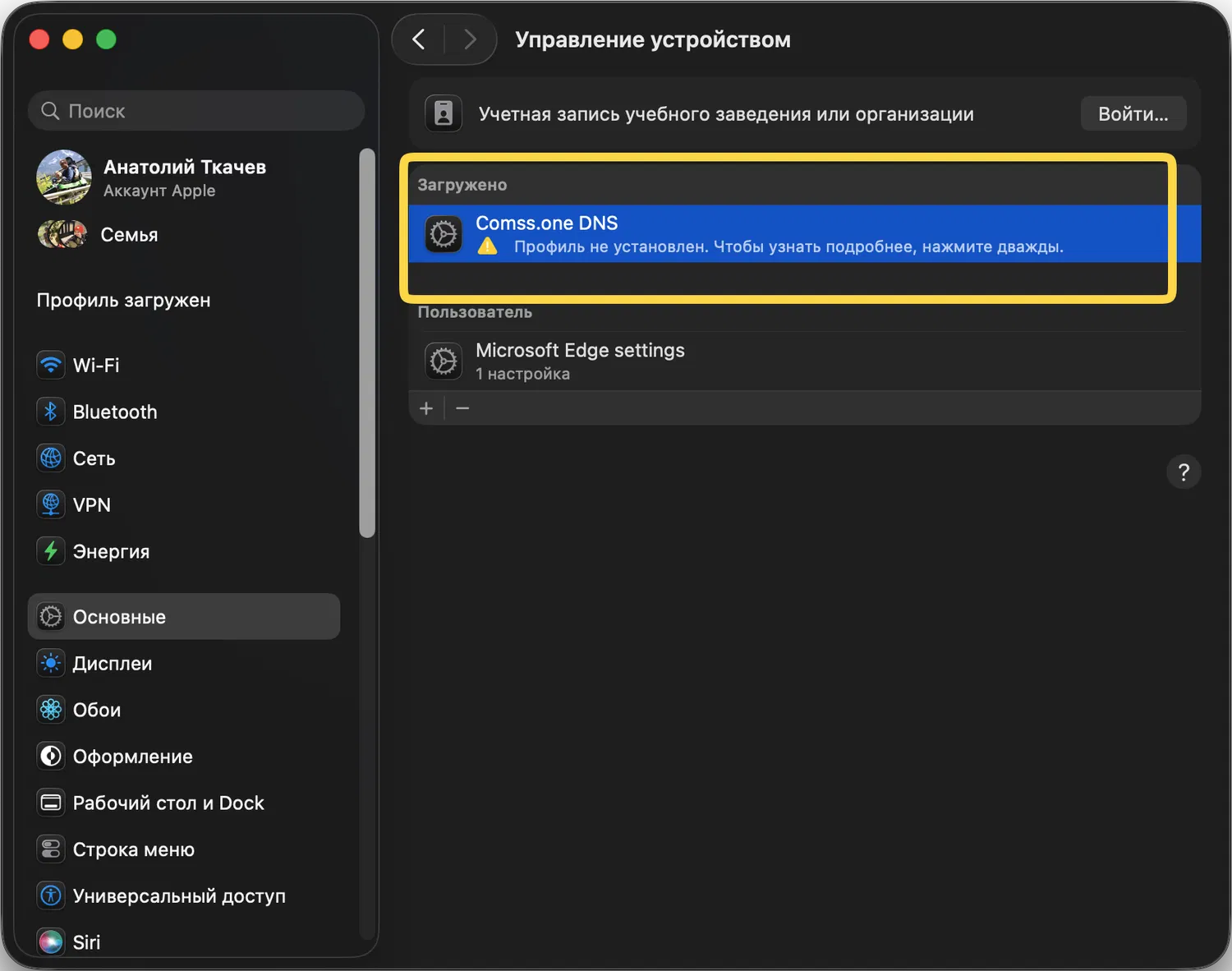The width and height of the screenshot is (1232, 971).
Task: Click the Wi-Fi icon in sidebar
Action: point(51,365)
